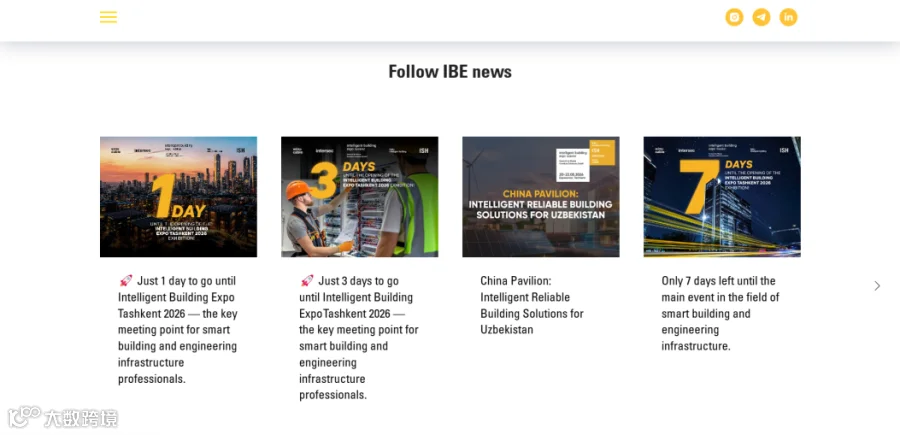Read 'China Pavilion: Intelligent Reliable Building Solutions' article
The image size is (900, 435).
532,305
